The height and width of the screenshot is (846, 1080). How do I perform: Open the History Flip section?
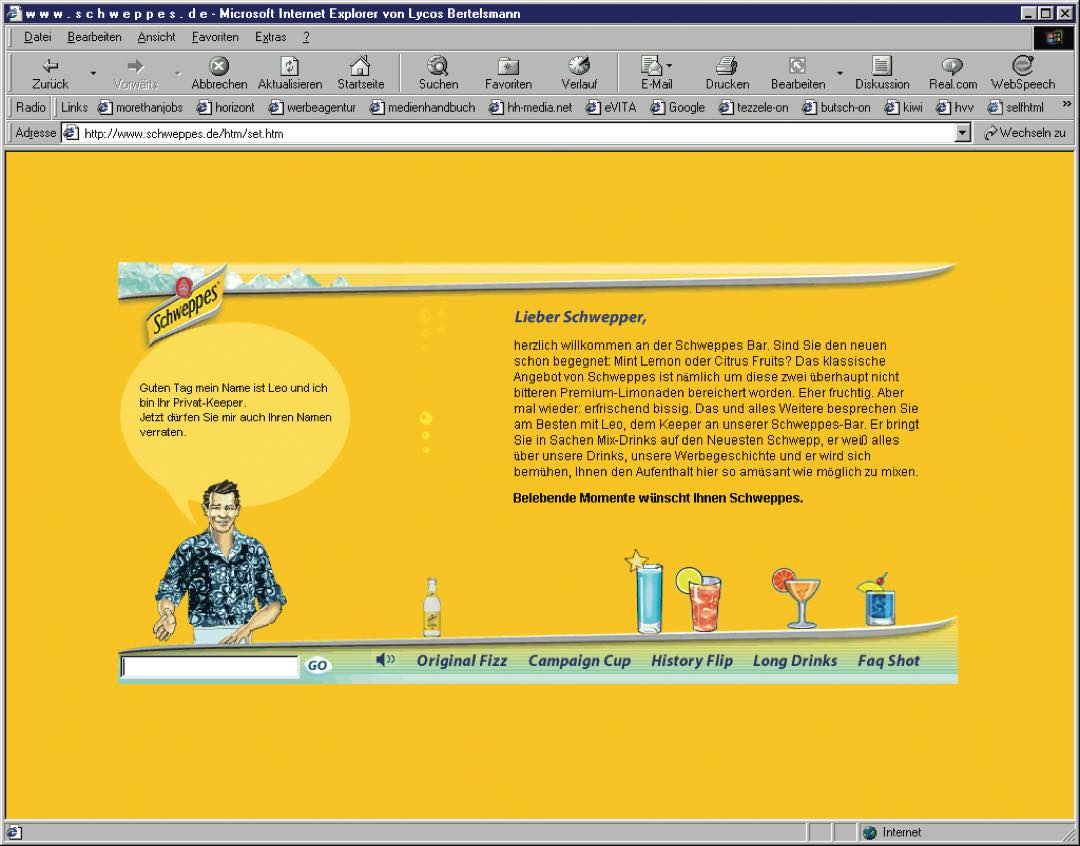point(692,661)
